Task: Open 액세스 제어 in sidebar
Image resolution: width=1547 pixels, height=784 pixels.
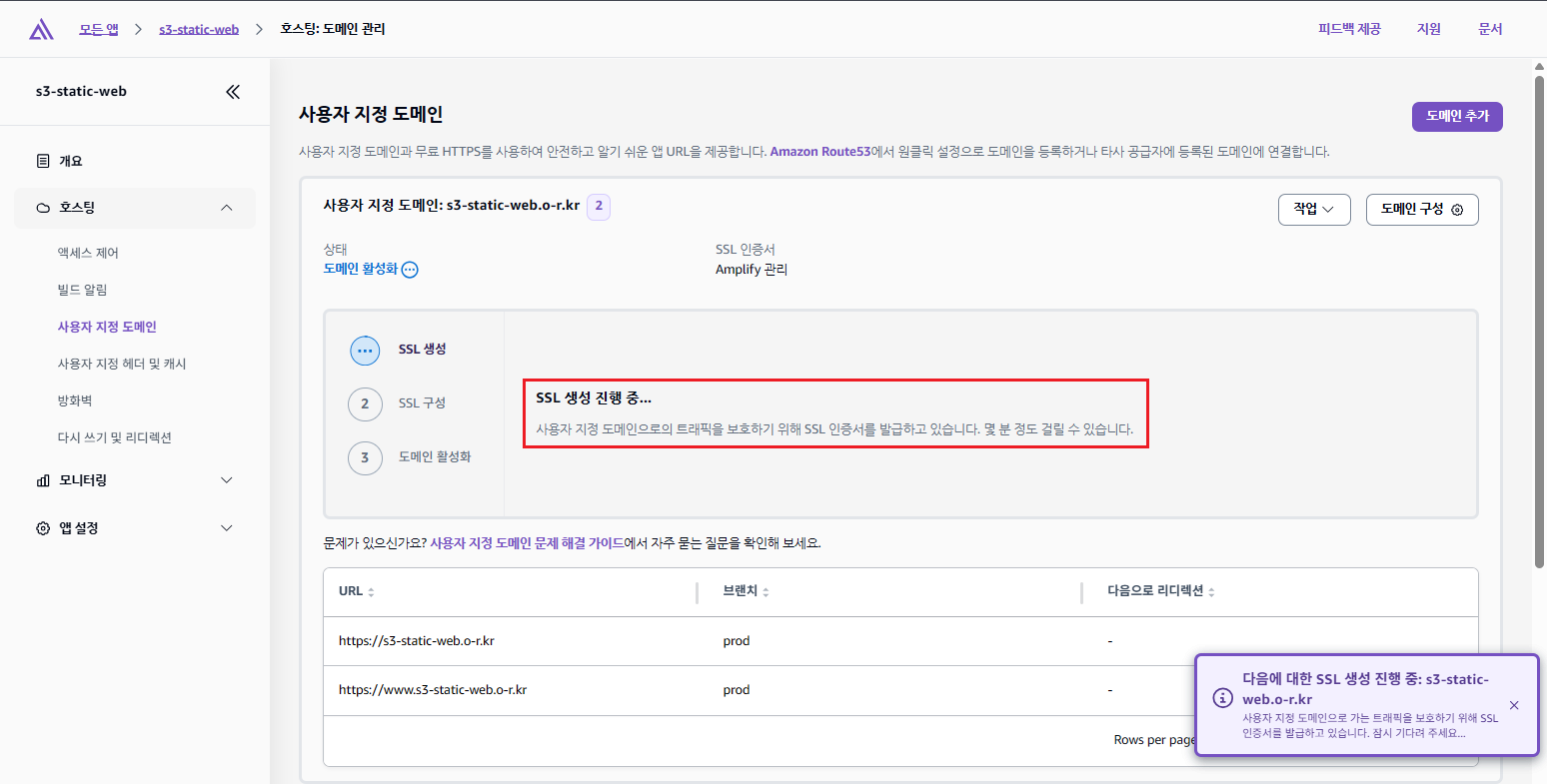Action: tap(88, 254)
